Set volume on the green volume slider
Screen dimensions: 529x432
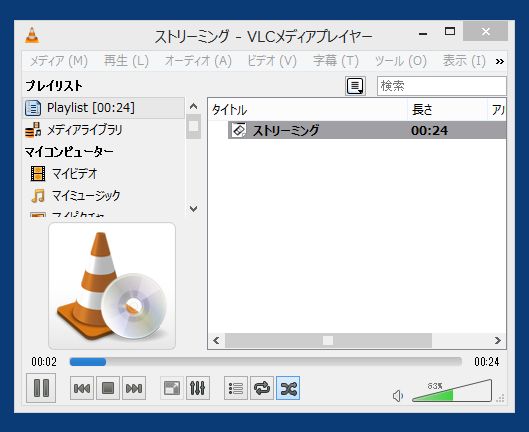click(x=452, y=391)
